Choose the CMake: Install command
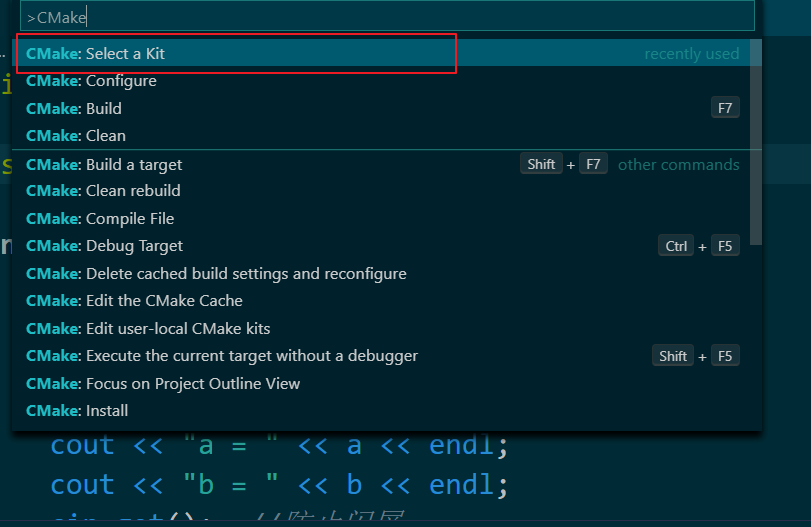The height and width of the screenshot is (527, 811). click(387, 411)
